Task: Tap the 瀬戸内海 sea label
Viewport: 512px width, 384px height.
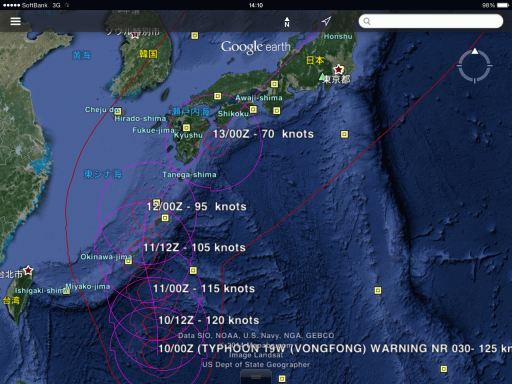Action: coord(190,111)
